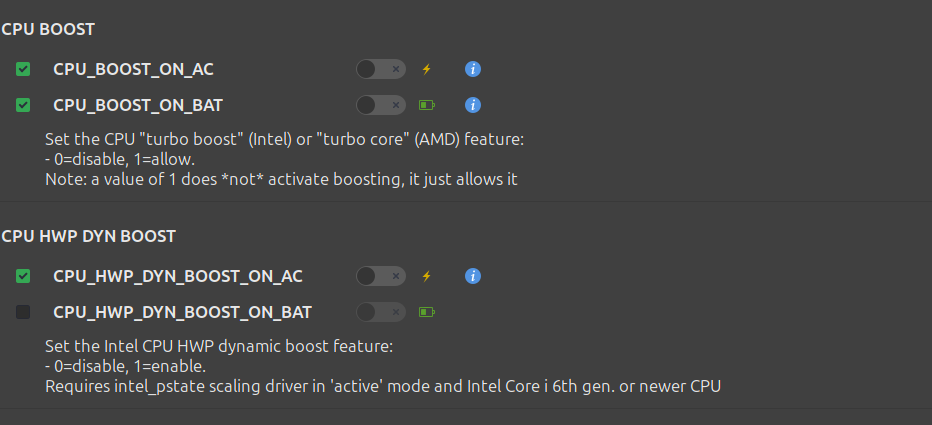Enable the CPU_HWP_DYN_BOOST_ON_BAT checkbox

[23, 312]
